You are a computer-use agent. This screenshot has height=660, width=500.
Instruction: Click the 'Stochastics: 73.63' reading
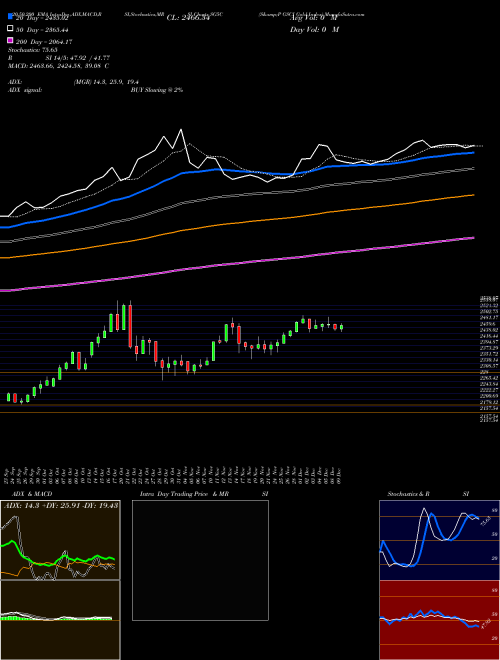pos(33,50)
